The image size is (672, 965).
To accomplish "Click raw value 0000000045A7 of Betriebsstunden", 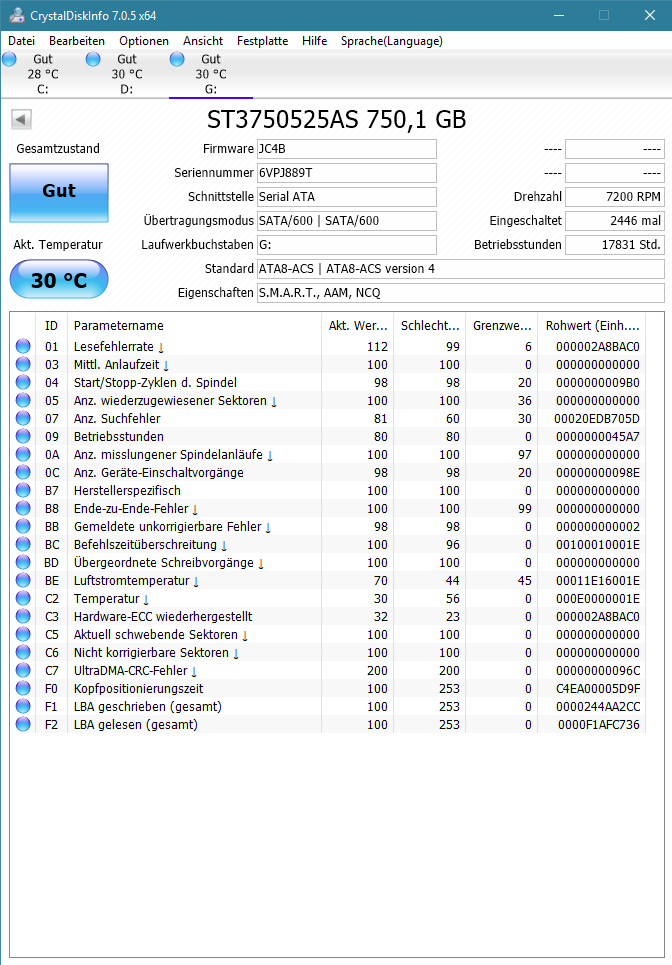I will (598, 436).
